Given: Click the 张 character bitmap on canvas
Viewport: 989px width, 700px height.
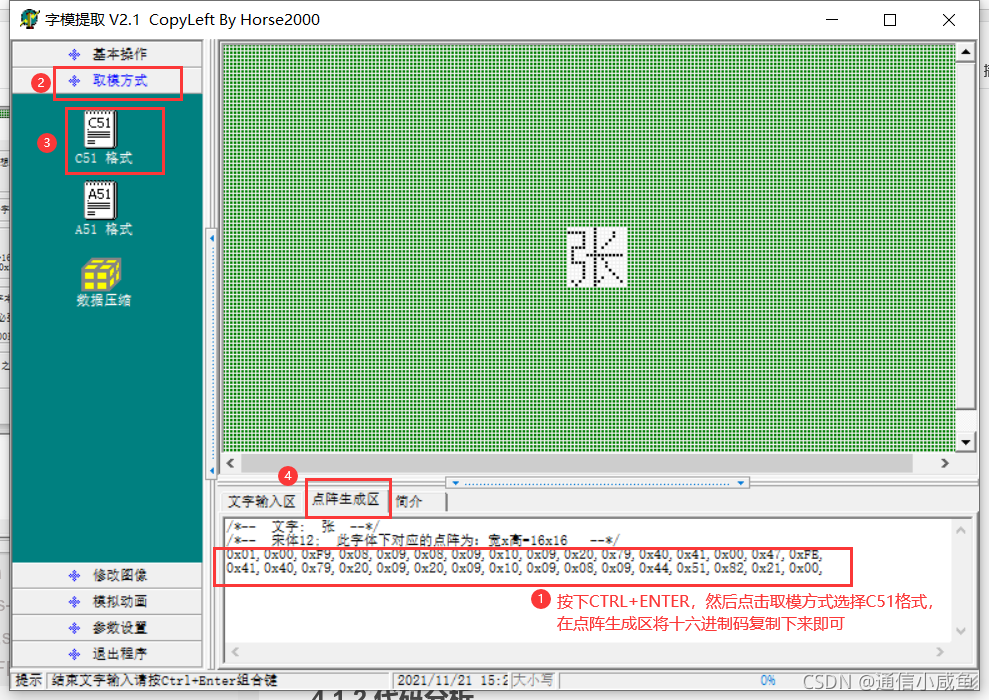Looking at the screenshot, I should tap(596, 257).
